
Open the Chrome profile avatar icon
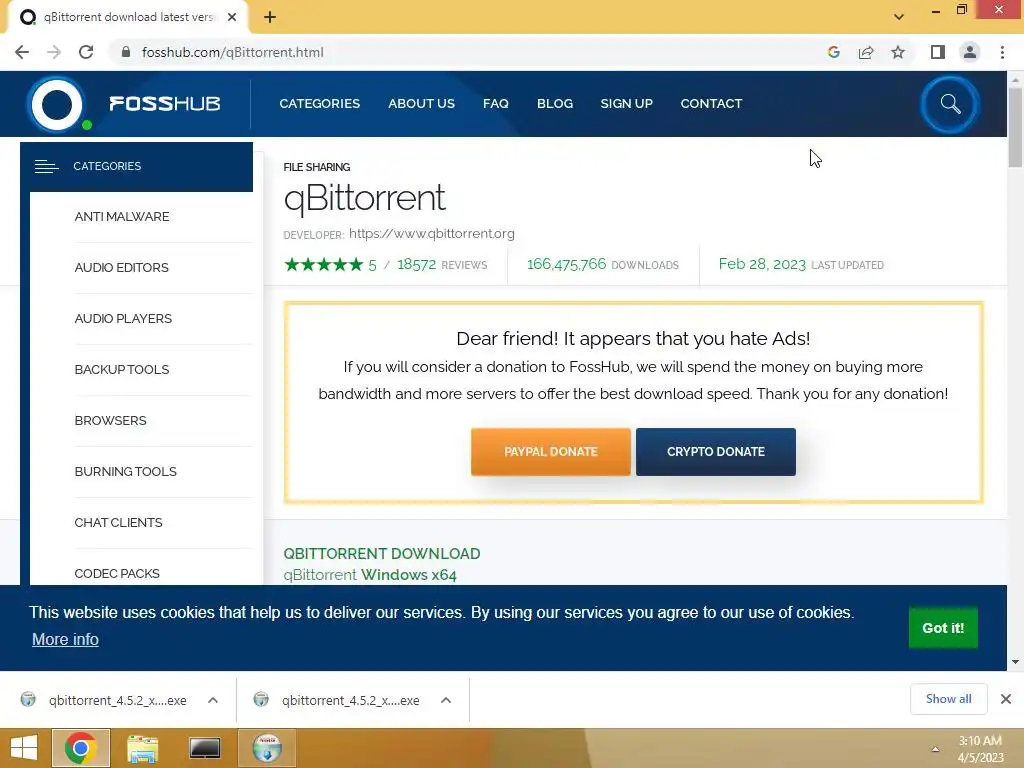tap(970, 52)
